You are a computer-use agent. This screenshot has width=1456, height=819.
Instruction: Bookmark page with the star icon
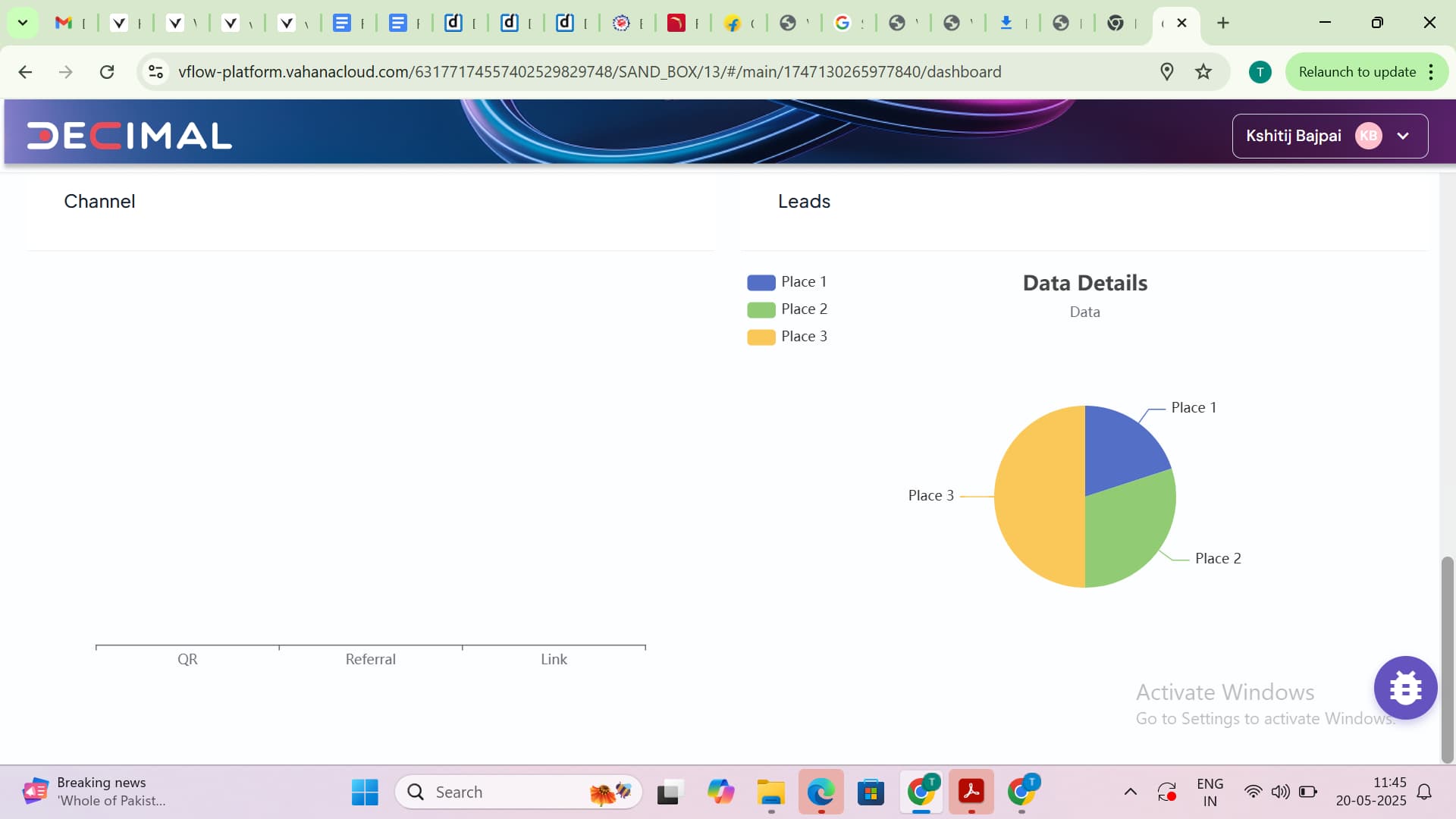tap(1203, 72)
